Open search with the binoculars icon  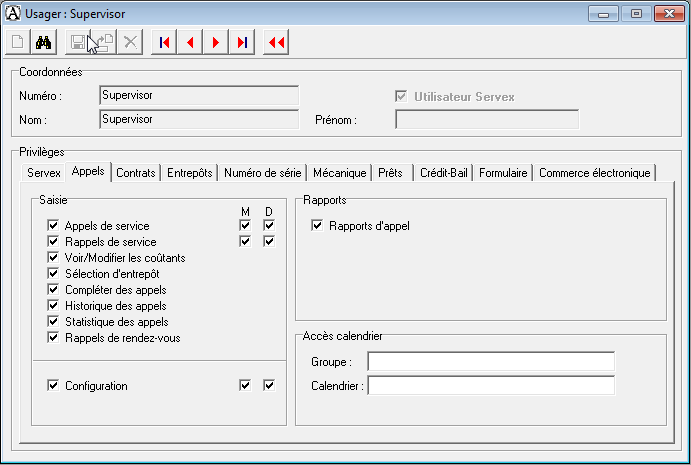[x=44, y=42]
